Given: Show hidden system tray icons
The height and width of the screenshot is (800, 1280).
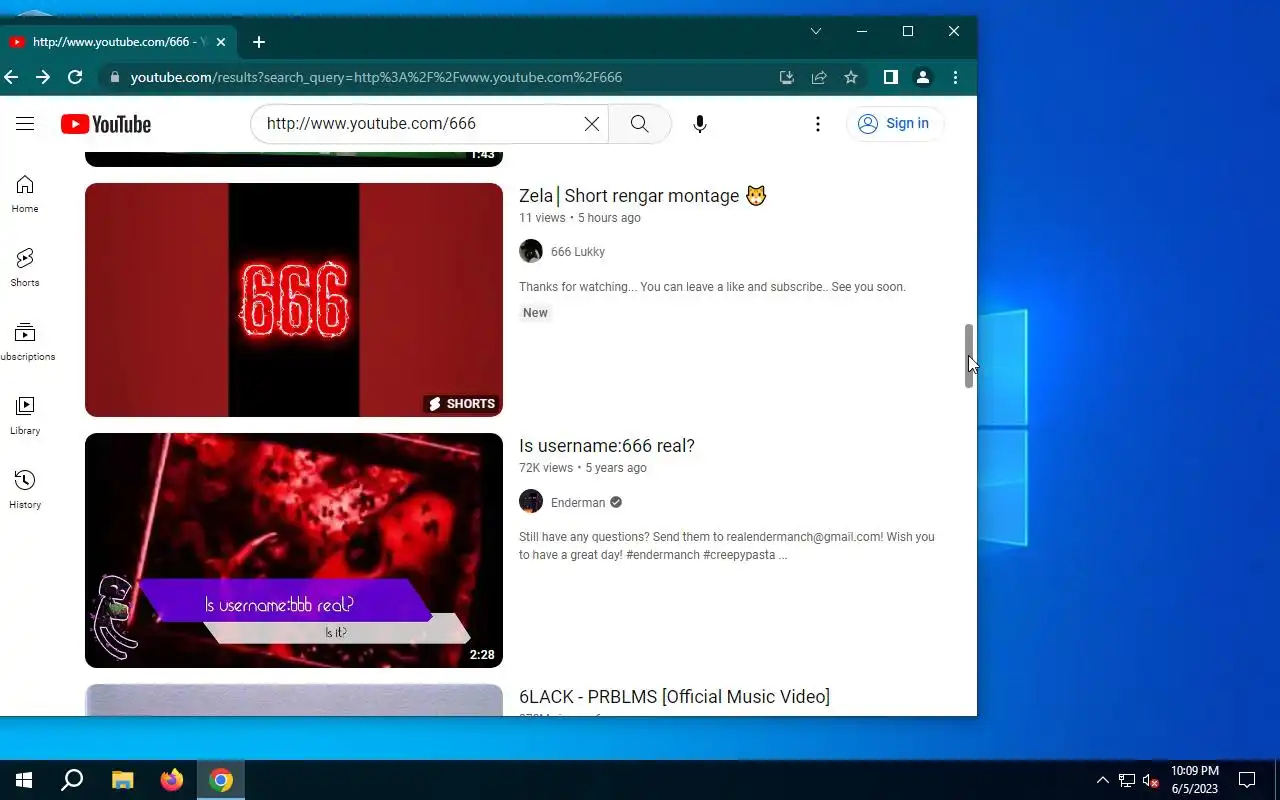Looking at the screenshot, I should click(x=1103, y=780).
